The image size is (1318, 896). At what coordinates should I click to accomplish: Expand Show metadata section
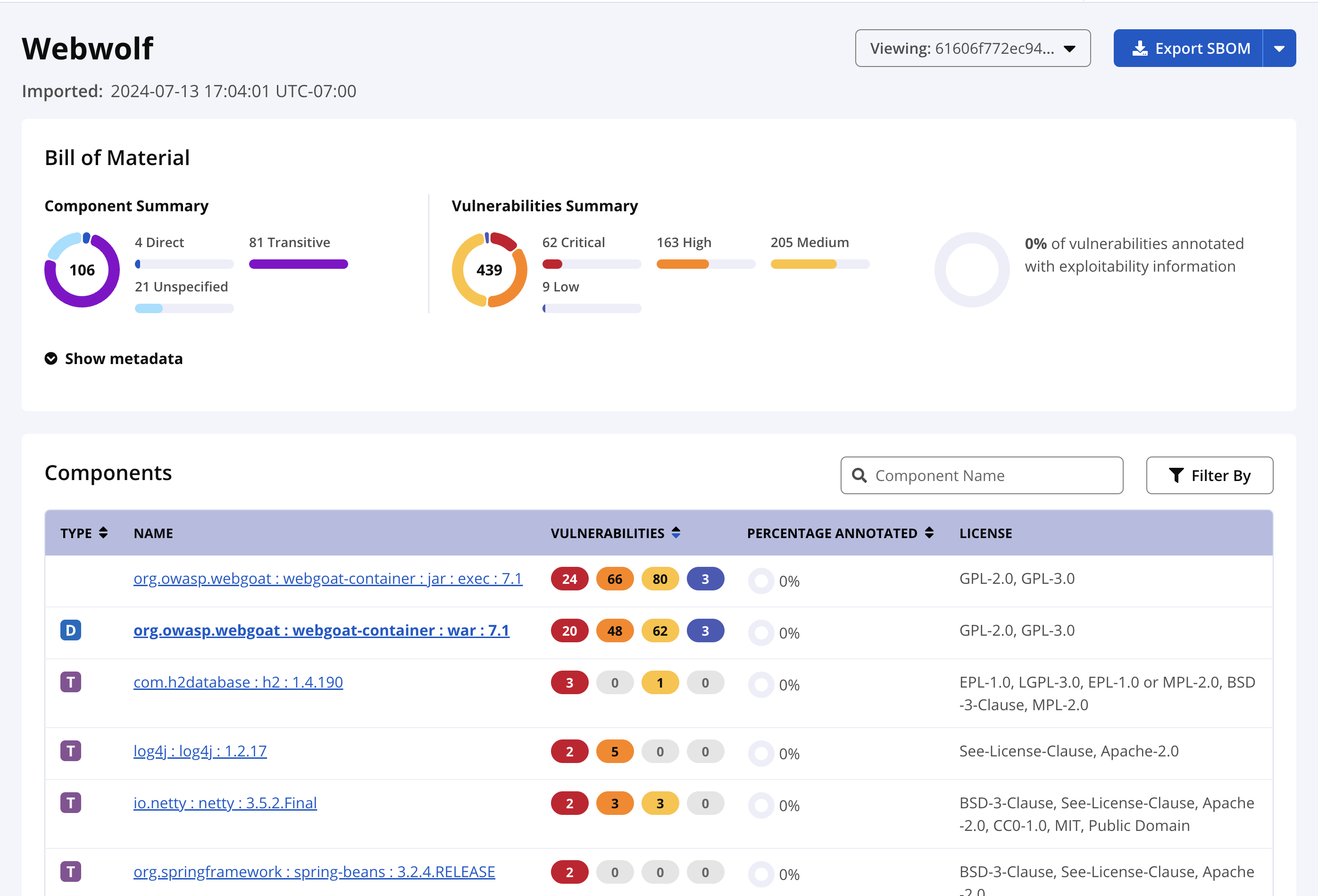[x=113, y=358]
